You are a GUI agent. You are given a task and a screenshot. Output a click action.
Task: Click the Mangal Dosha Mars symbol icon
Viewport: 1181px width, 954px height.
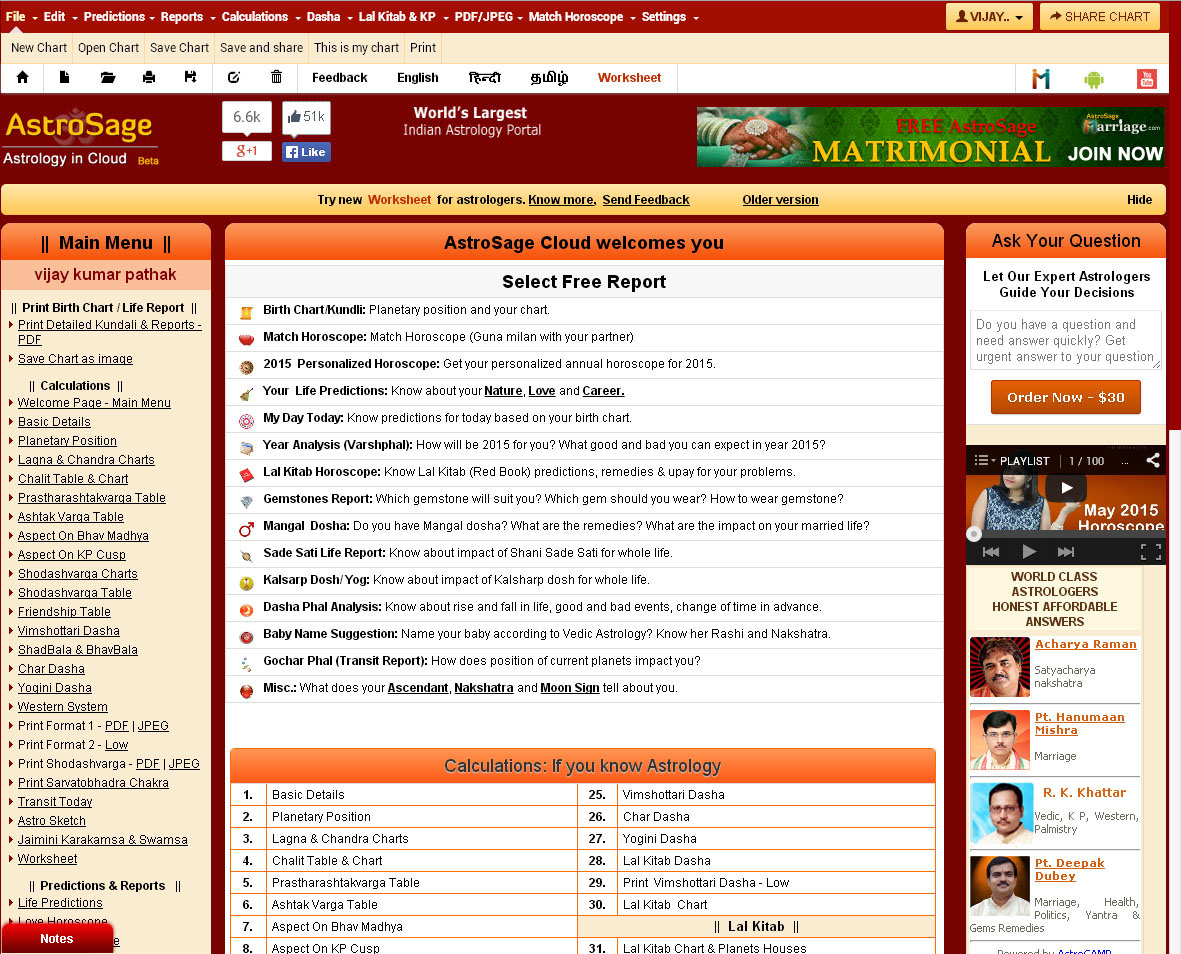pyautogui.click(x=246, y=529)
